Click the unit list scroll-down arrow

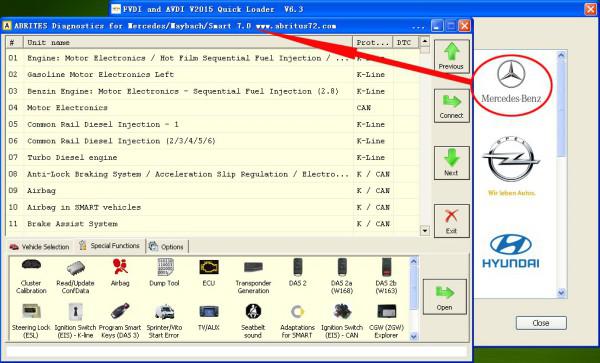[x=425, y=230]
